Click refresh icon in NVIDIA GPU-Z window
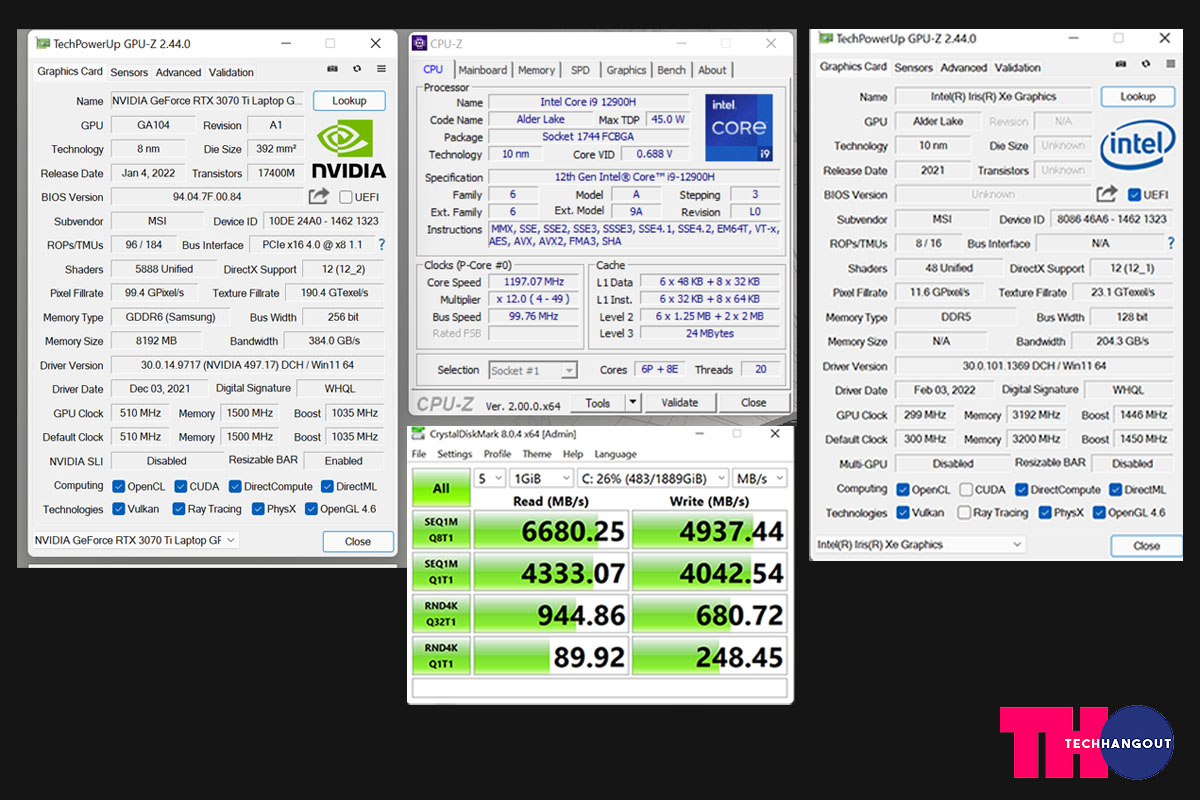1200x800 pixels. pos(357,70)
